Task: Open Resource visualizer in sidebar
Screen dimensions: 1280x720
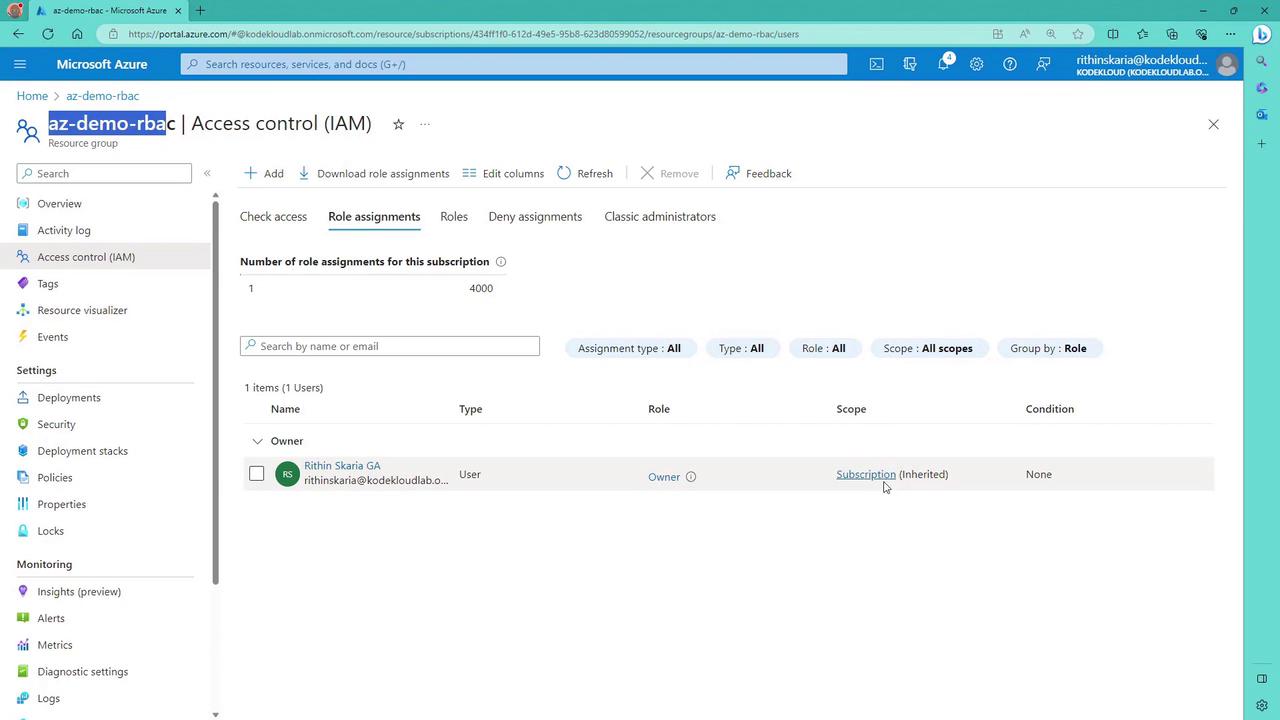Action: (82, 310)
